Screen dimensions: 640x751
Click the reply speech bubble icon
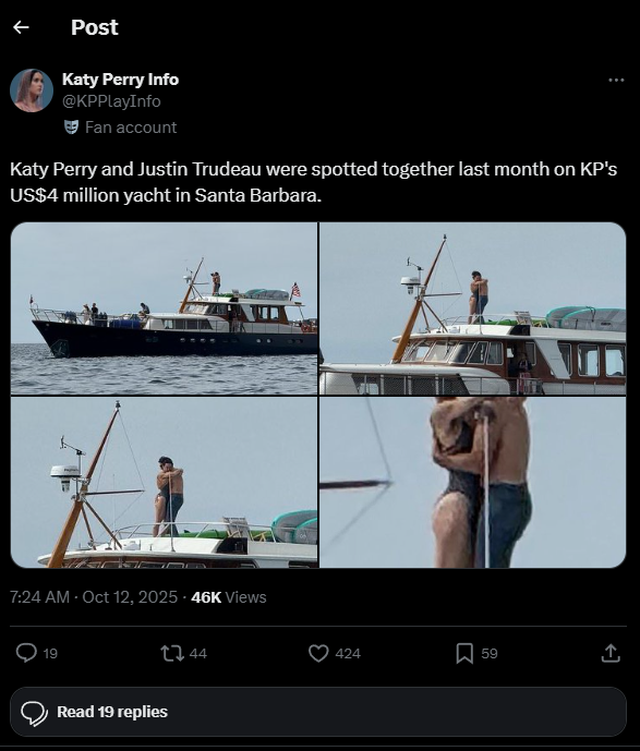point(27,653)
